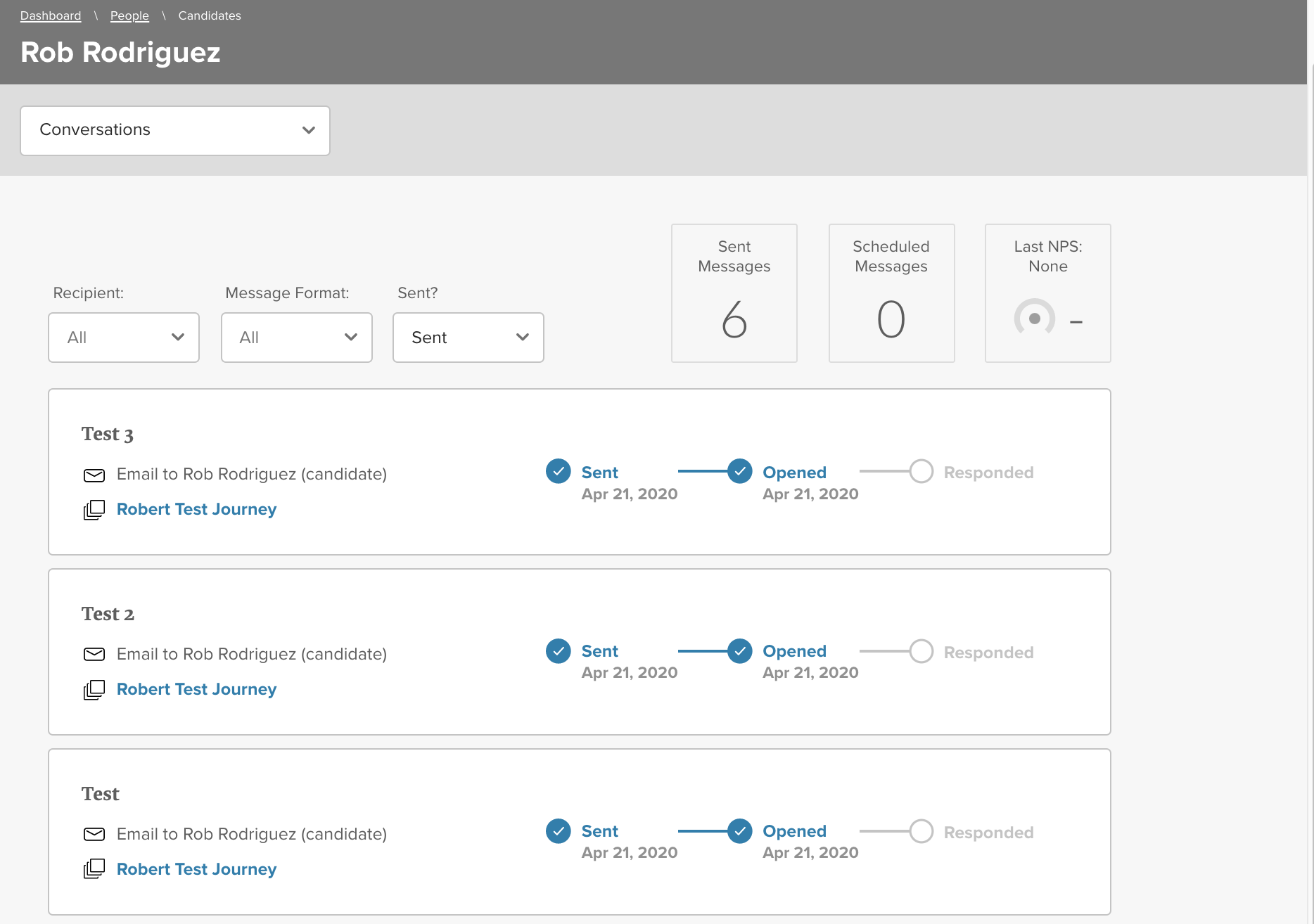Click the Test message title in third card
Viewport: 1314px width, 924px height.
[x=101, y=794]
